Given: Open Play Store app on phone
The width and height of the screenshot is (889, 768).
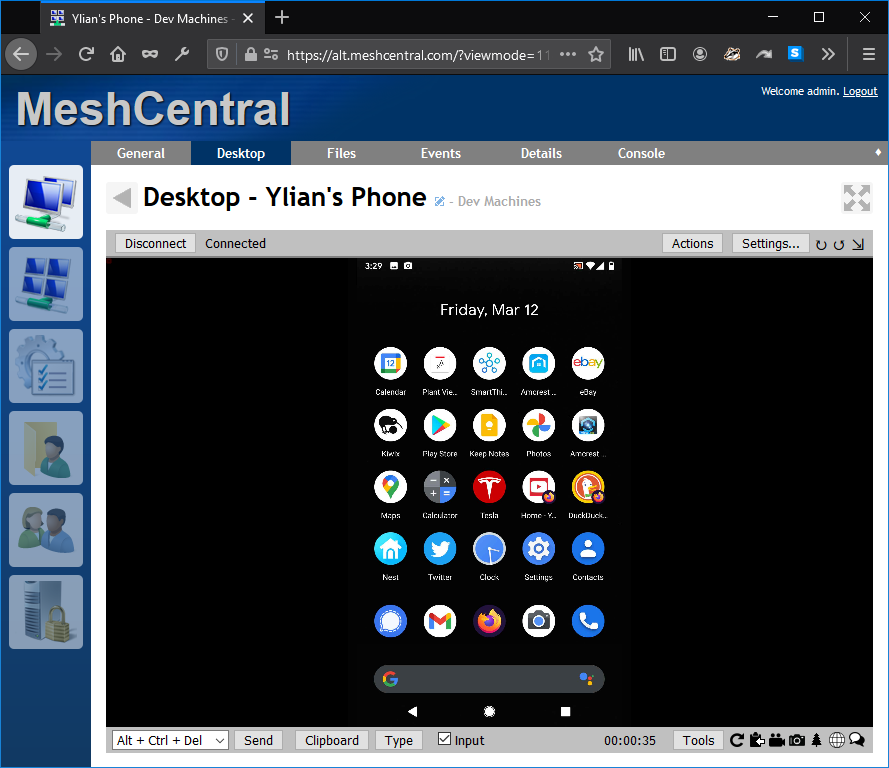Looking at the screenshot, I should point(440,425).
